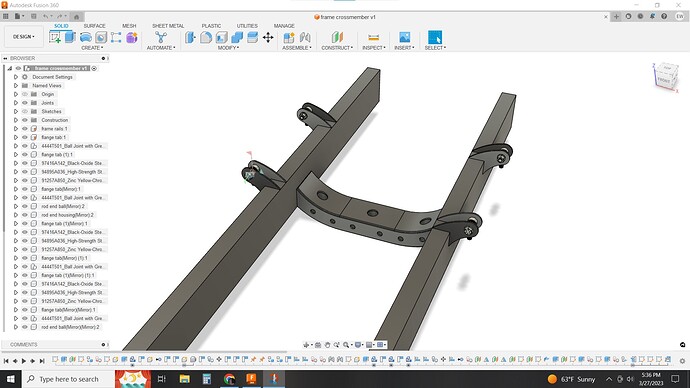Select the Create Sketch tool icon
The height and width of the screenshot is (388, 690).
(x=55, y=37)
